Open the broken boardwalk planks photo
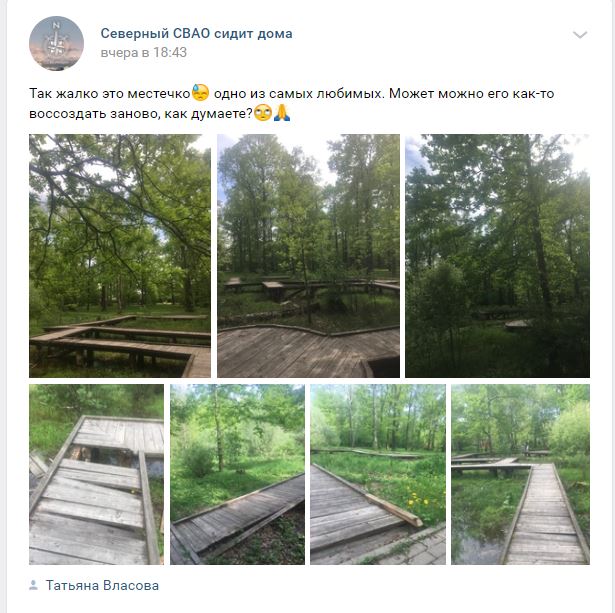 click(x=96, y=474)
